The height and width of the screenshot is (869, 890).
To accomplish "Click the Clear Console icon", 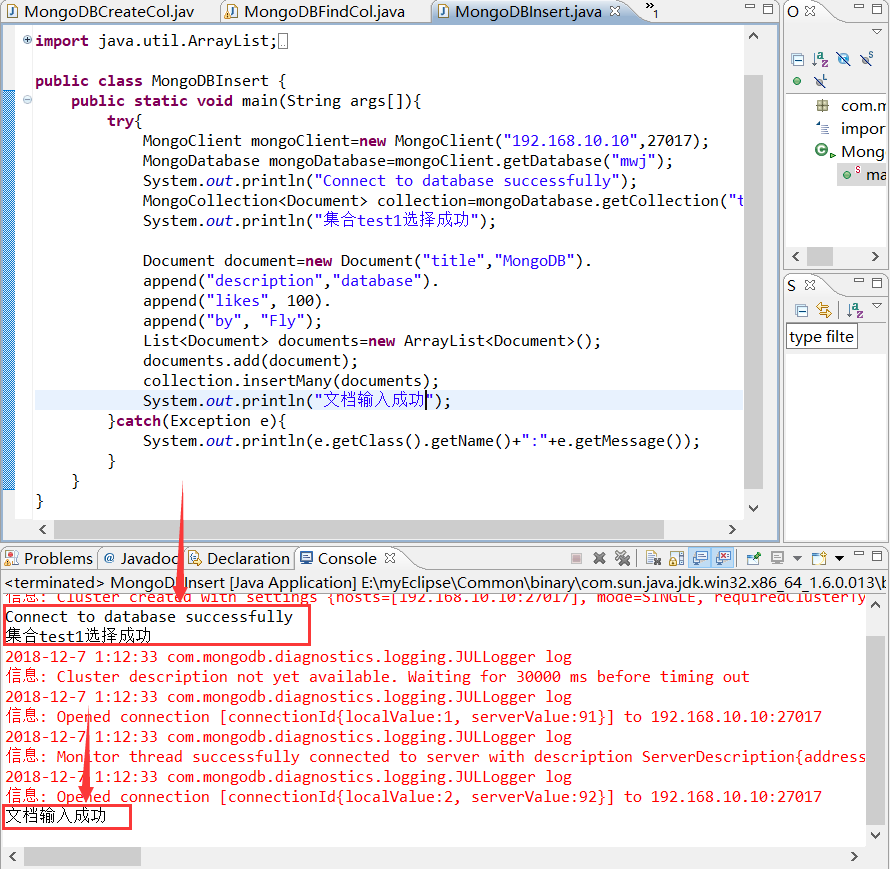I will (652, 560).
